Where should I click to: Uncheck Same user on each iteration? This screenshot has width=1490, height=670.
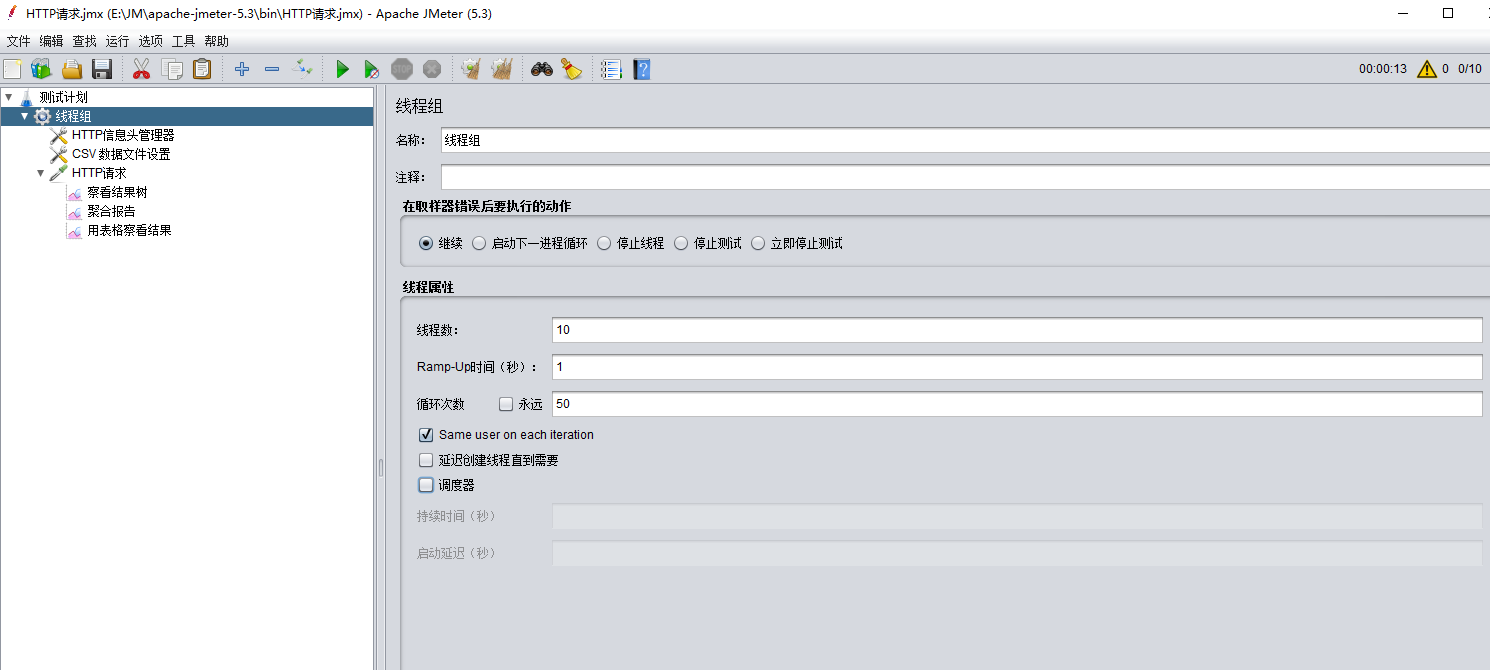[426, 435]
